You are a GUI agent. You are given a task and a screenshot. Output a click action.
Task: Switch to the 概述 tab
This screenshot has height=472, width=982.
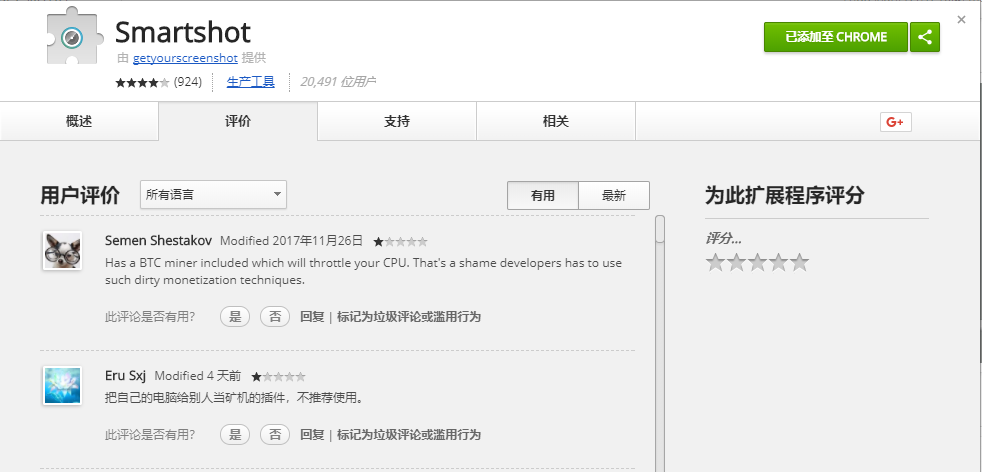[79, 121]
